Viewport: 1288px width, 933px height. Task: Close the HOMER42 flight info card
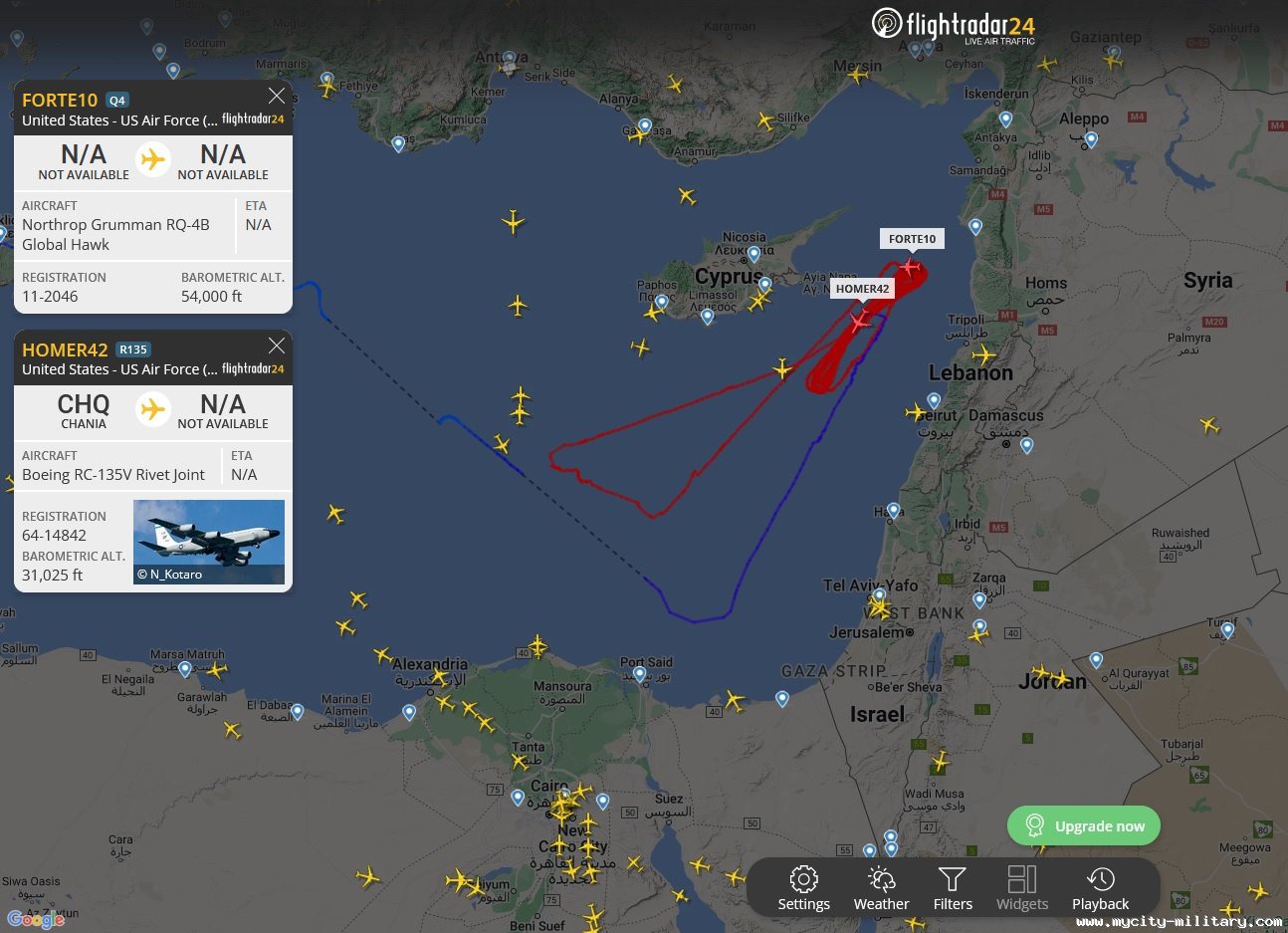click(x=277, y=346)
